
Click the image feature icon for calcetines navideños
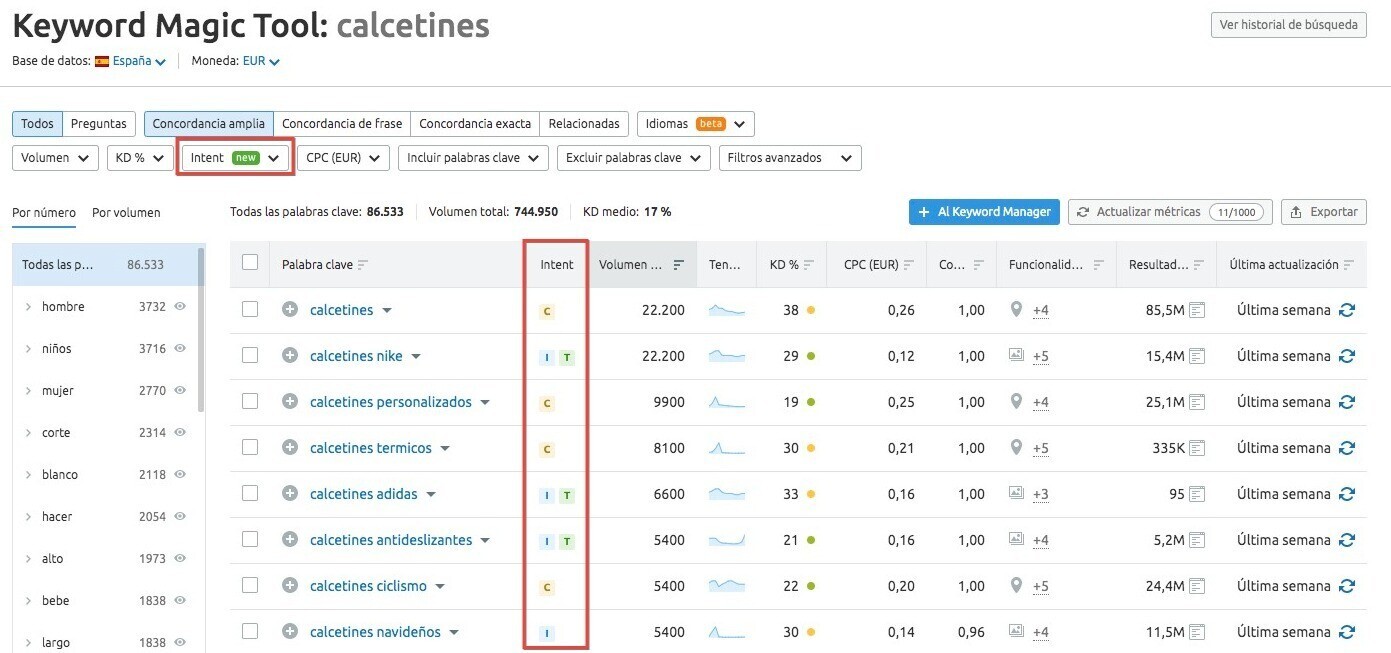1016,632
